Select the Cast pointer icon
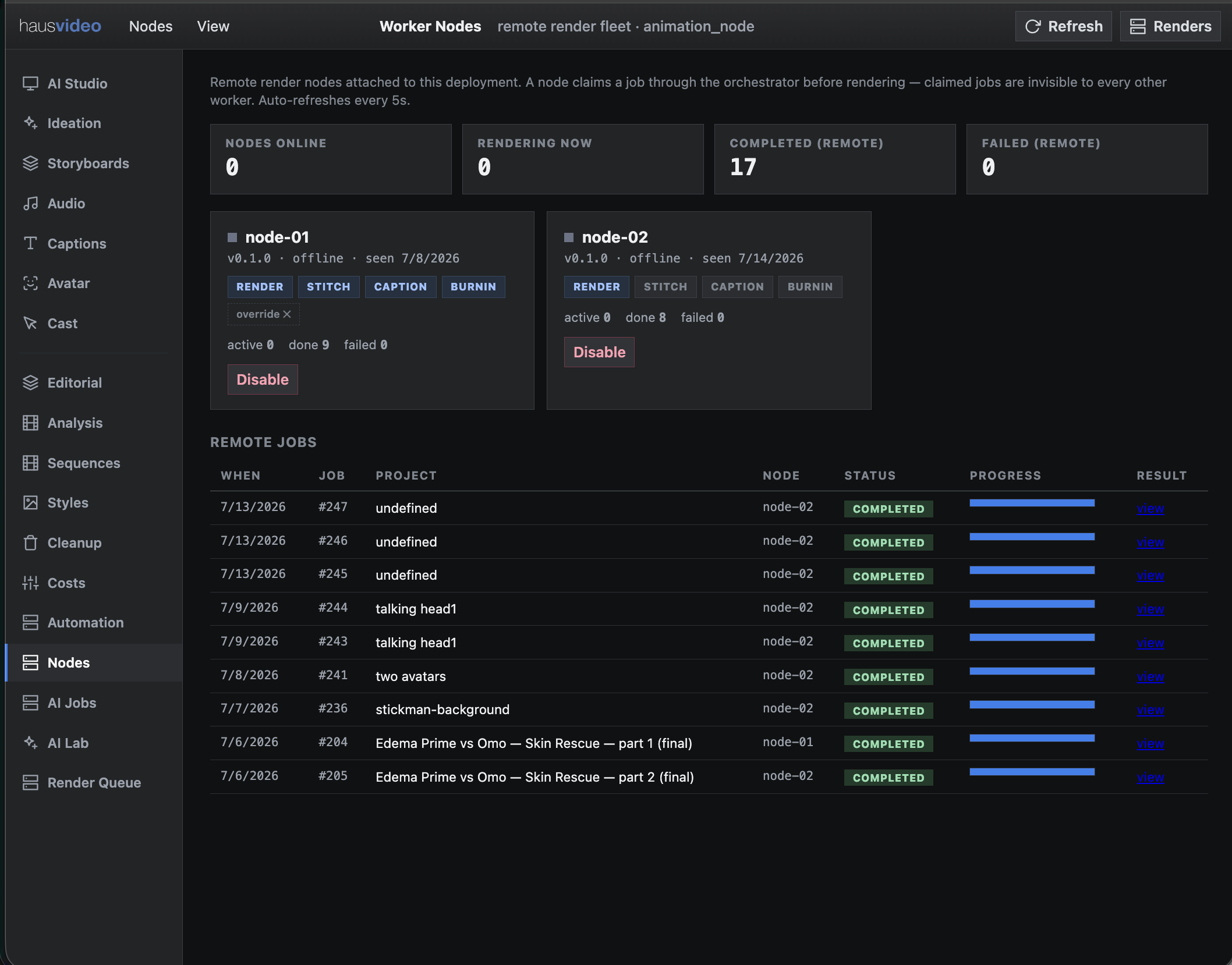The height and width of the screenshot is (965, 1232). click(30, 323)
